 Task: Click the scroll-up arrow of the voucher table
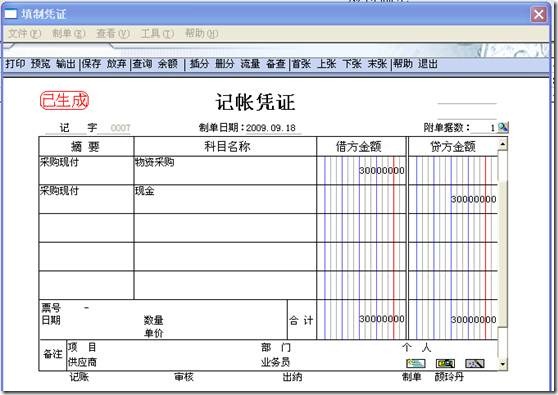pyautogui.click(x=502, y=144)
